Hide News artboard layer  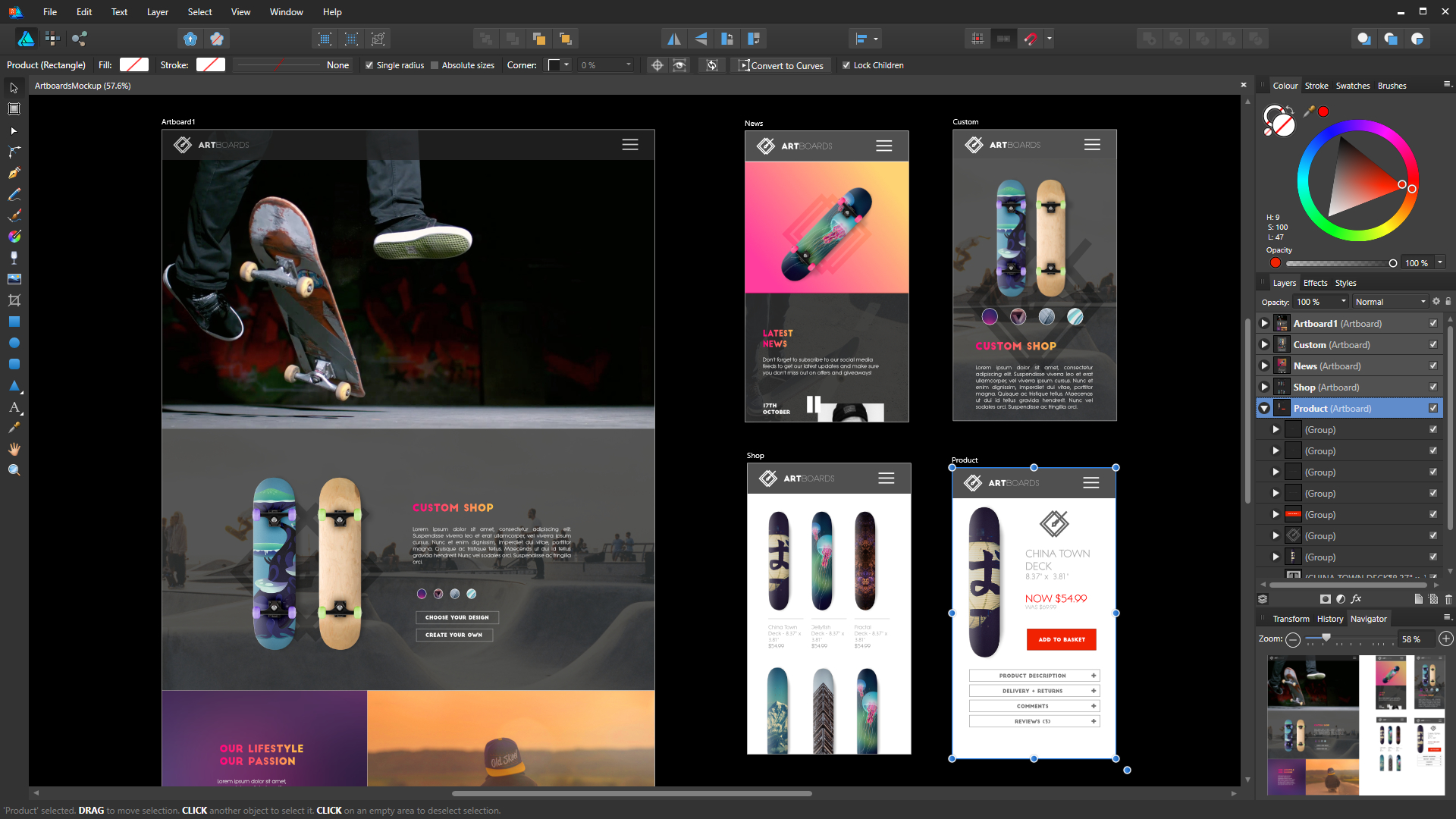(x=1433, y=366)
